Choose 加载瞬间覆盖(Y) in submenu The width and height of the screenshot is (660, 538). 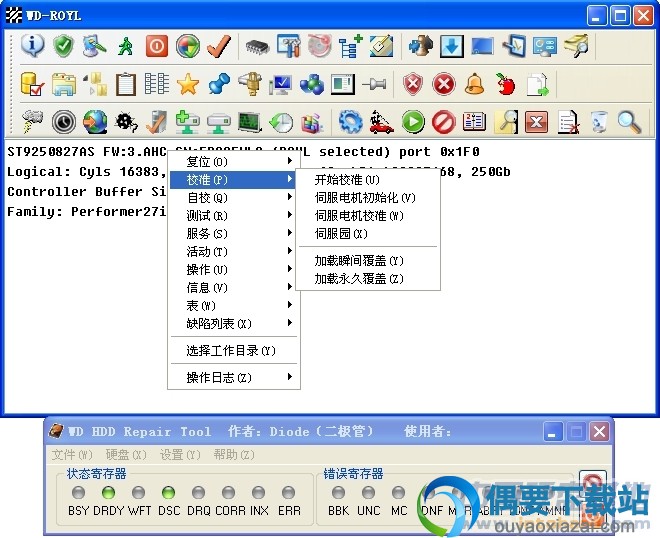point(368,261)
